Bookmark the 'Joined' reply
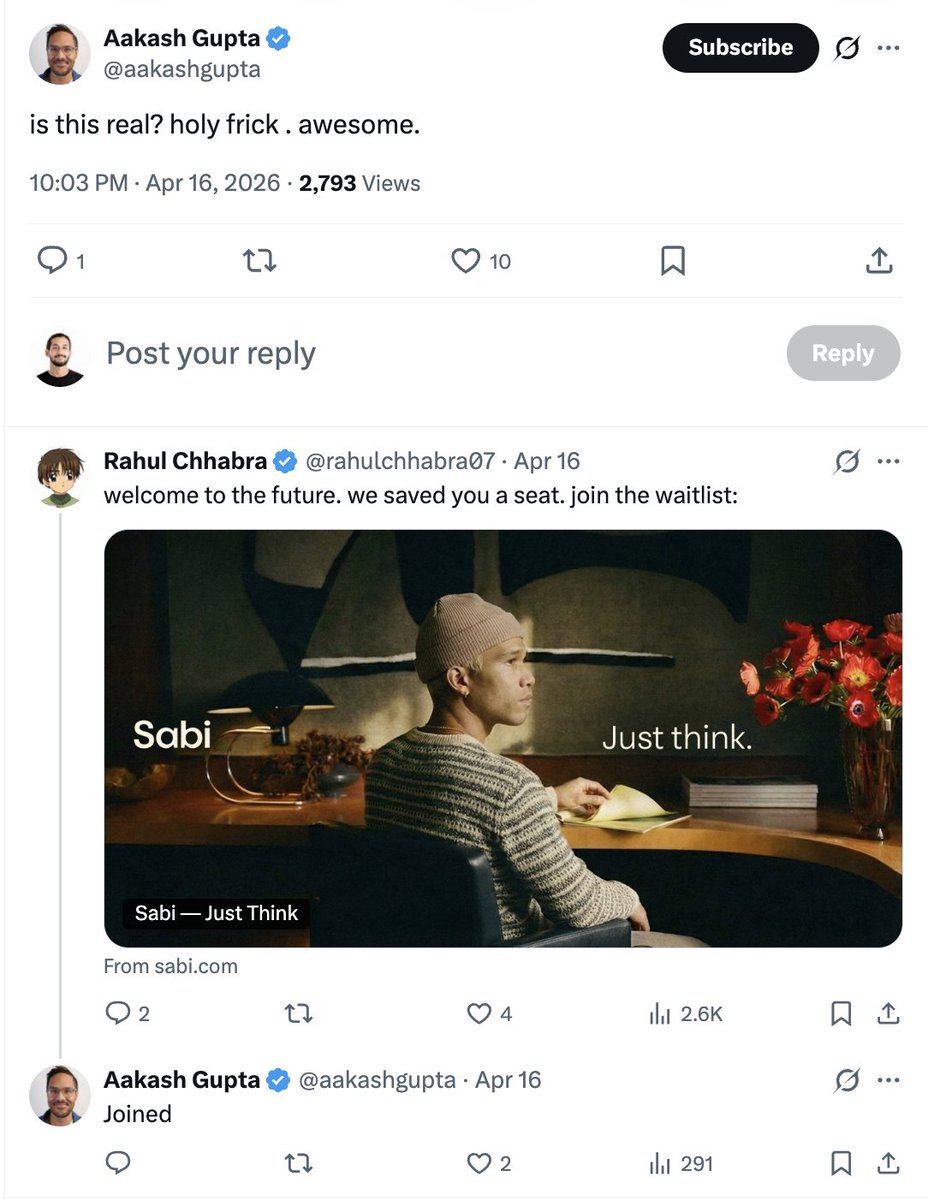Image resolution: width=928 pixels, height=1200 pixels. coord(841,1163)
